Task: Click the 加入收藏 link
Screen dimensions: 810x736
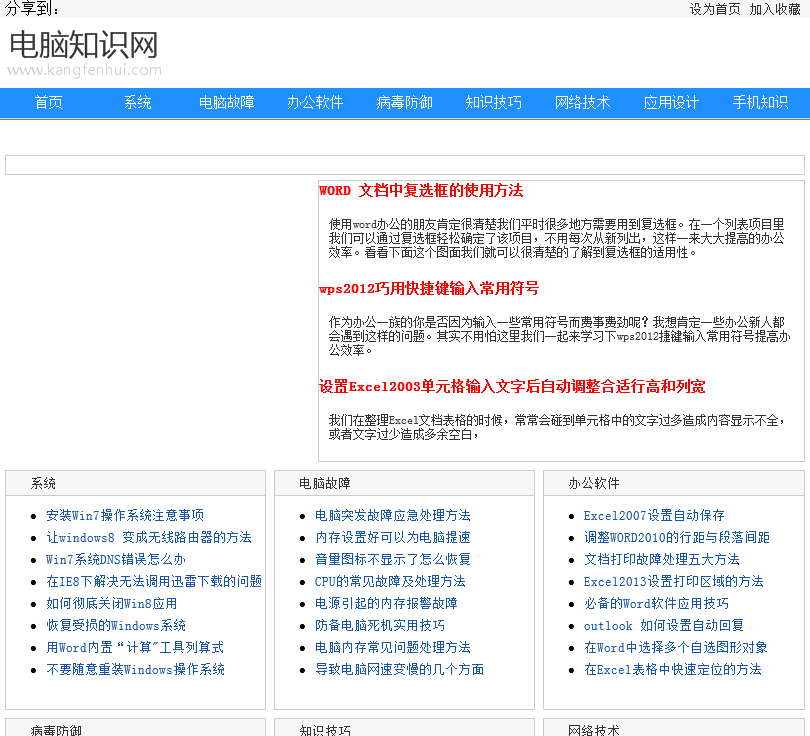Action: pos(775,9)
